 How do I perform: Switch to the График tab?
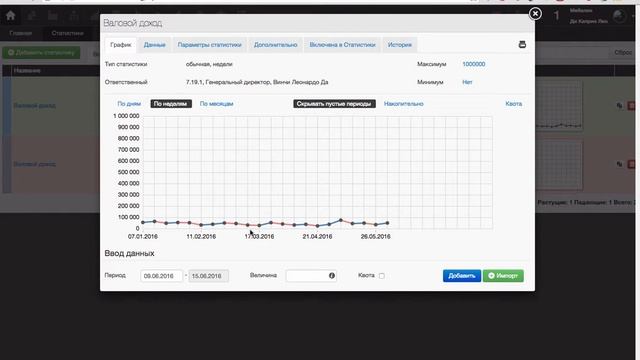pyautogui.click(x=121, y=45)
